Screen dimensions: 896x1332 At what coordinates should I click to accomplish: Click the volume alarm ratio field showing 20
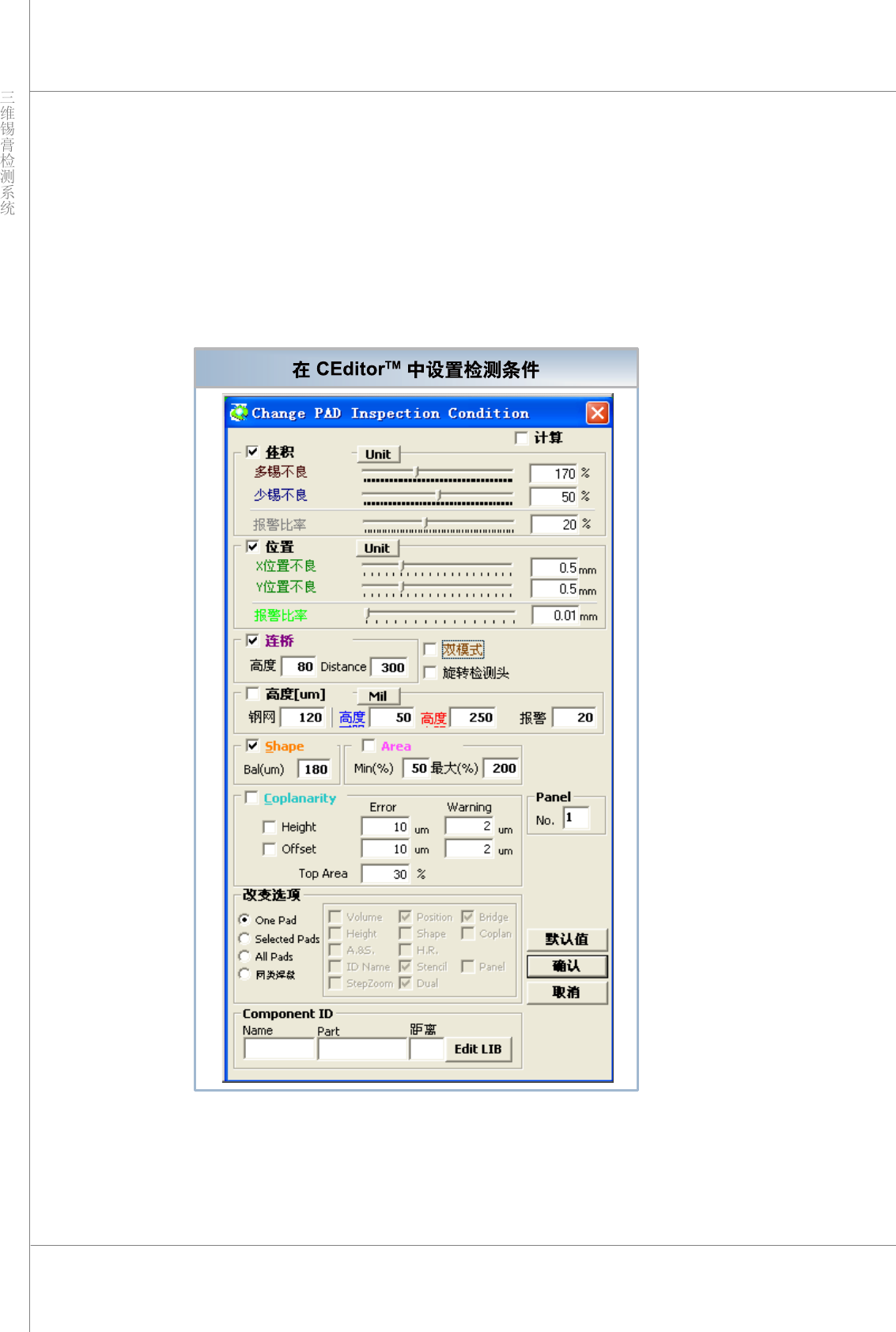point(555,524)
